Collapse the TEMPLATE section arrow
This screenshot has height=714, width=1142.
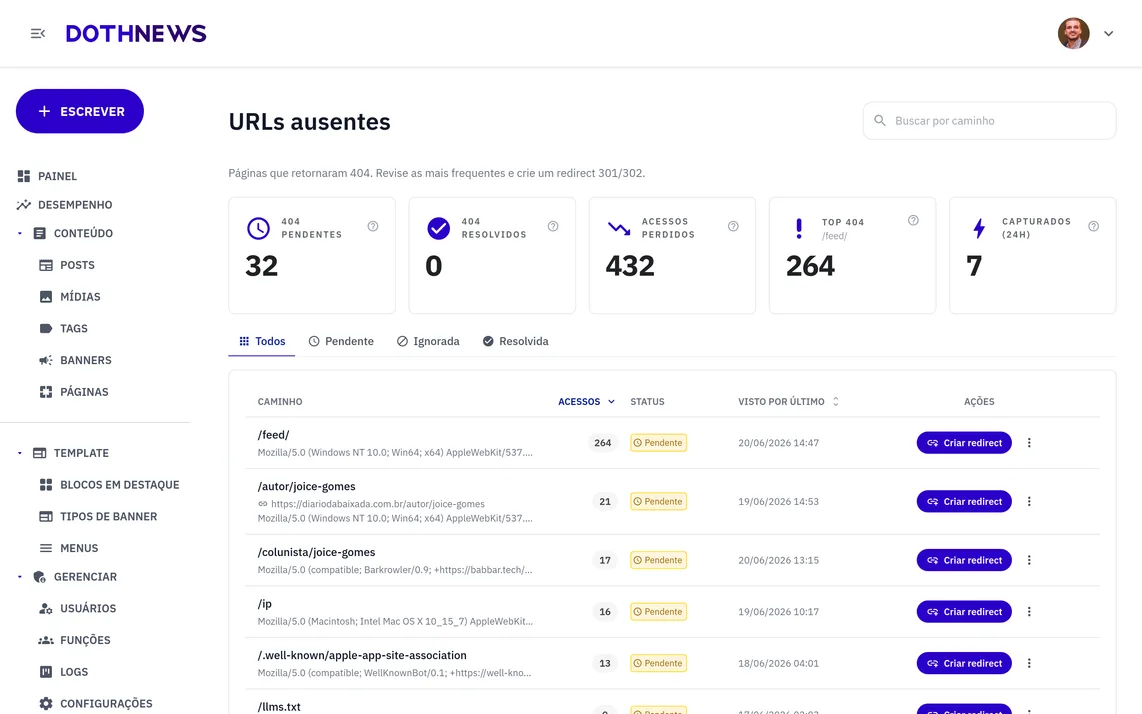(20, 453)
